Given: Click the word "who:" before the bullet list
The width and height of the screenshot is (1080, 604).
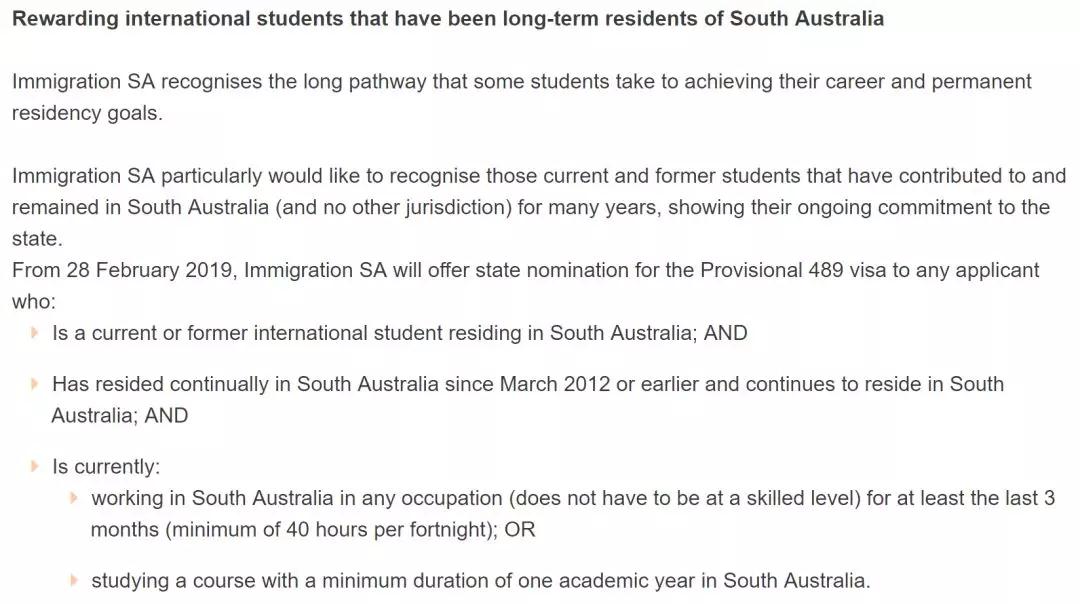Looking at the screenshot, I should [34, 301].
